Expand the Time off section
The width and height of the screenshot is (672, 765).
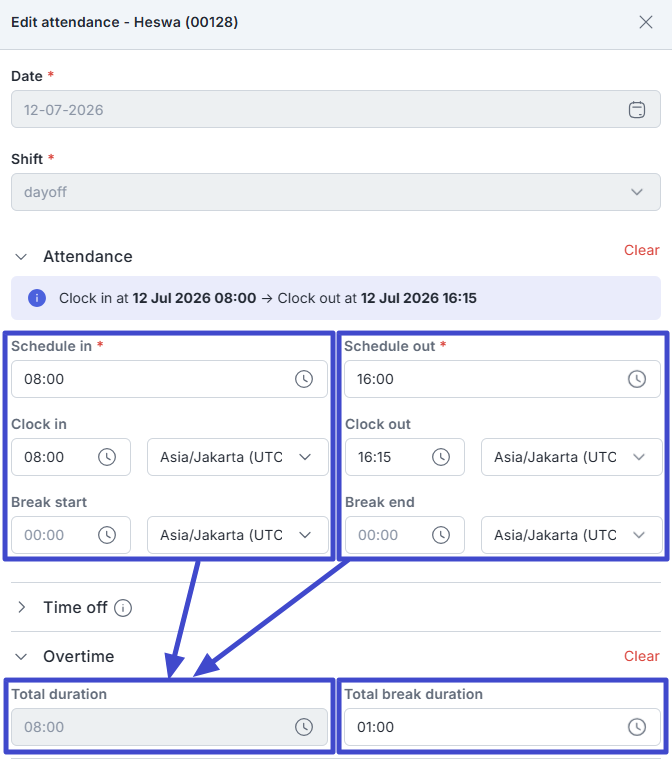click(21, 607)
